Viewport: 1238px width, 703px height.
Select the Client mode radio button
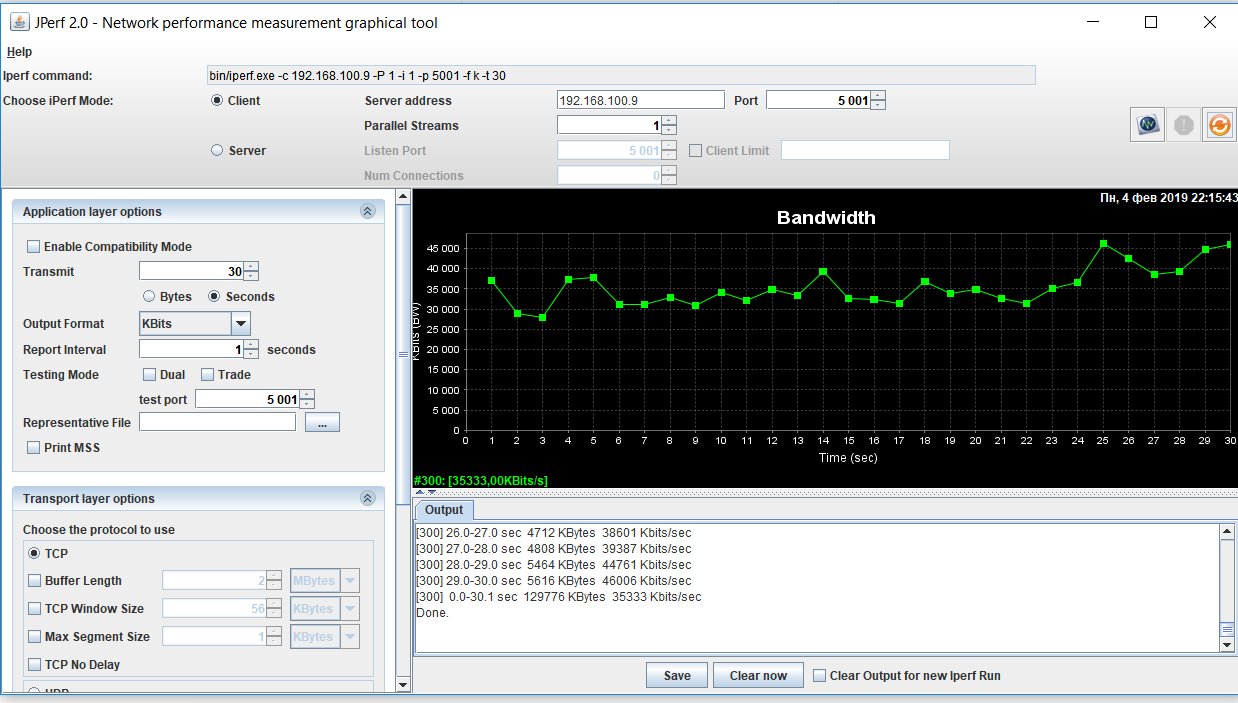tap(217, 101)
